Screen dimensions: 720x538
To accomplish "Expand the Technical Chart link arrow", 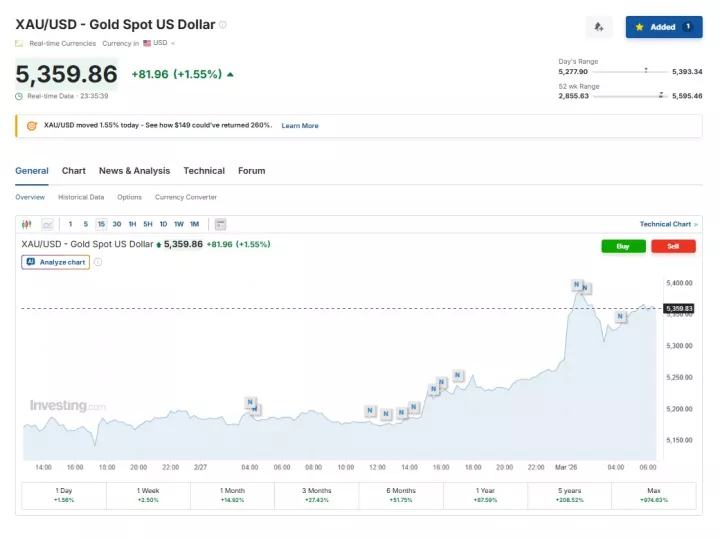I will [696, 224].
